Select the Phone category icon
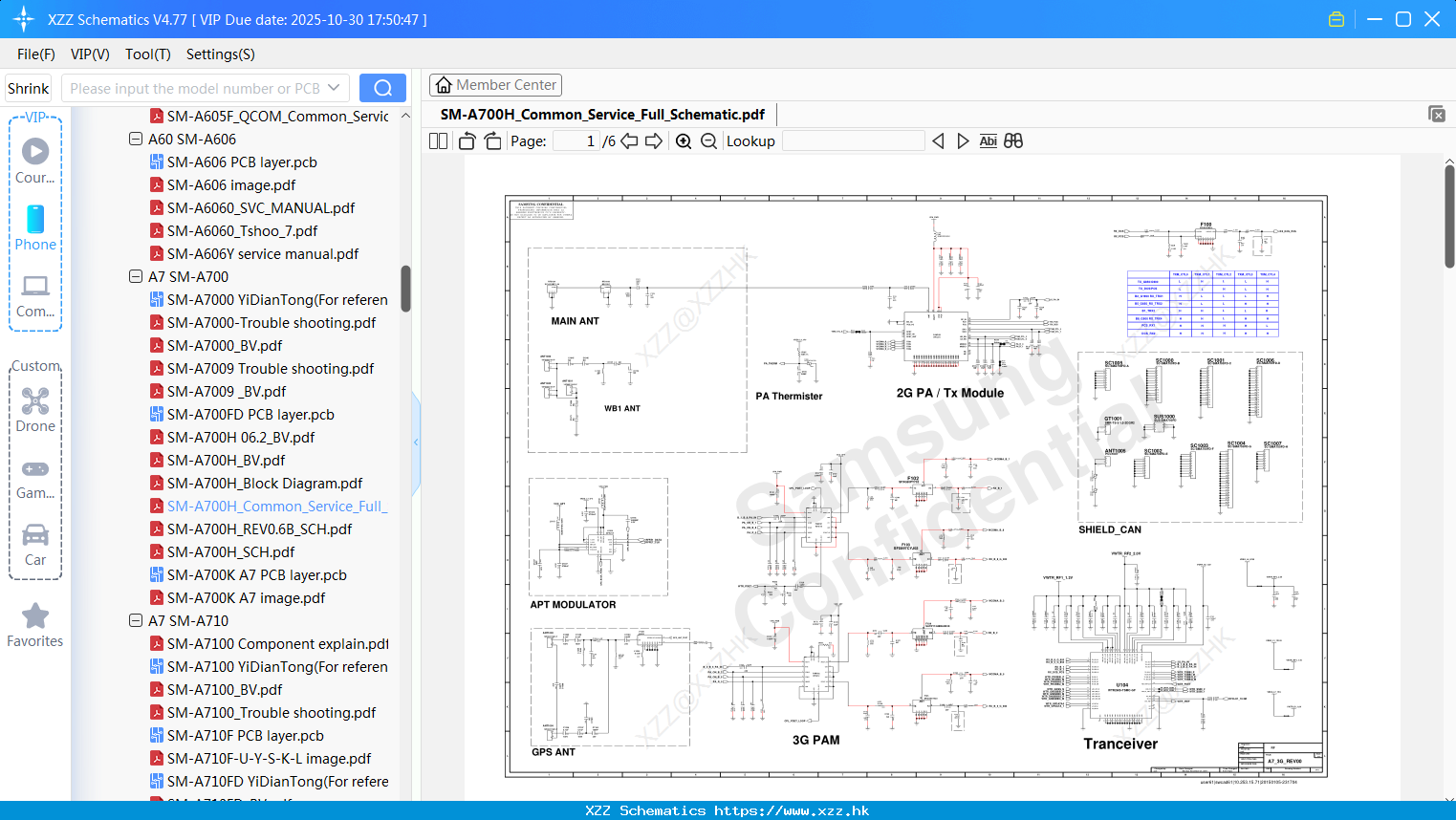1456x820 pixels. 35,227
